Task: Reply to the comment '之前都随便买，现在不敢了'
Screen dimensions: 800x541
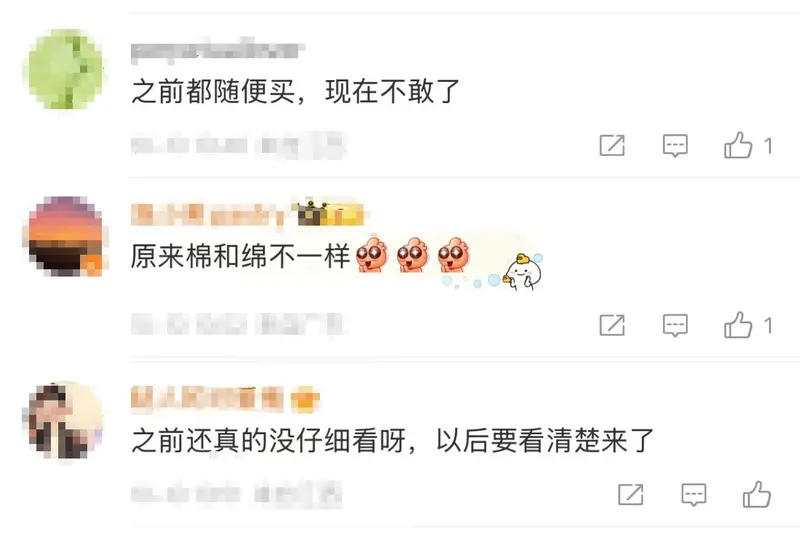Action: point(675,146)
